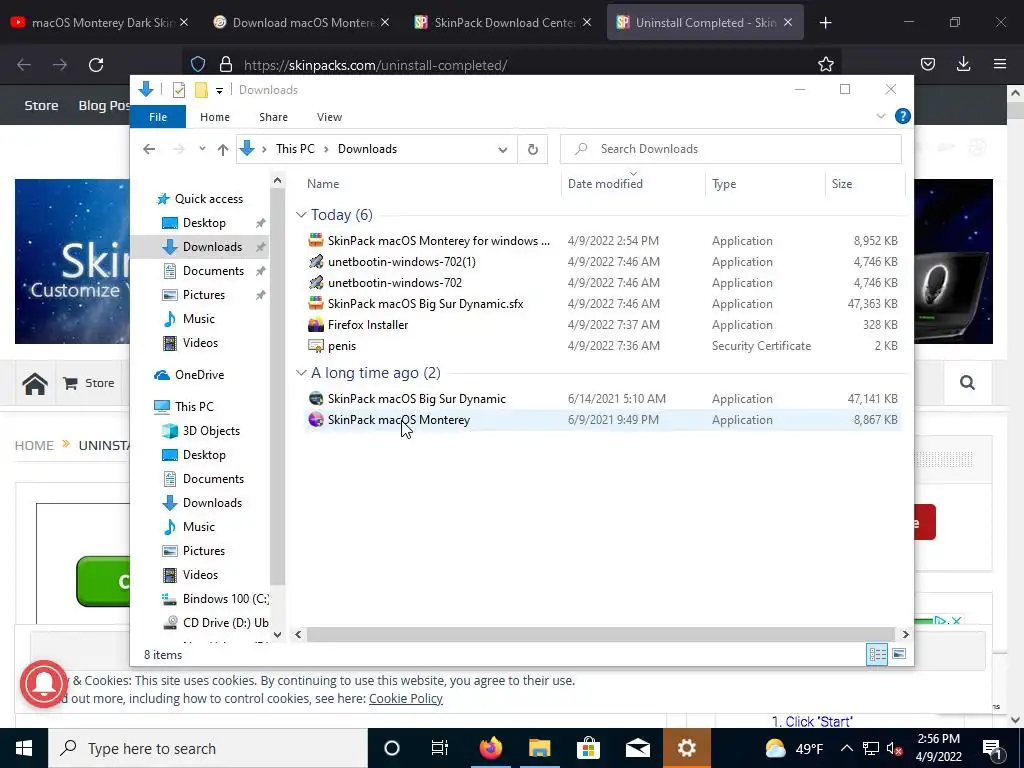This screenshot has width=1024, height=768.
Task: Open the Cookie Policy link
Action: click(x=406, y=698)
